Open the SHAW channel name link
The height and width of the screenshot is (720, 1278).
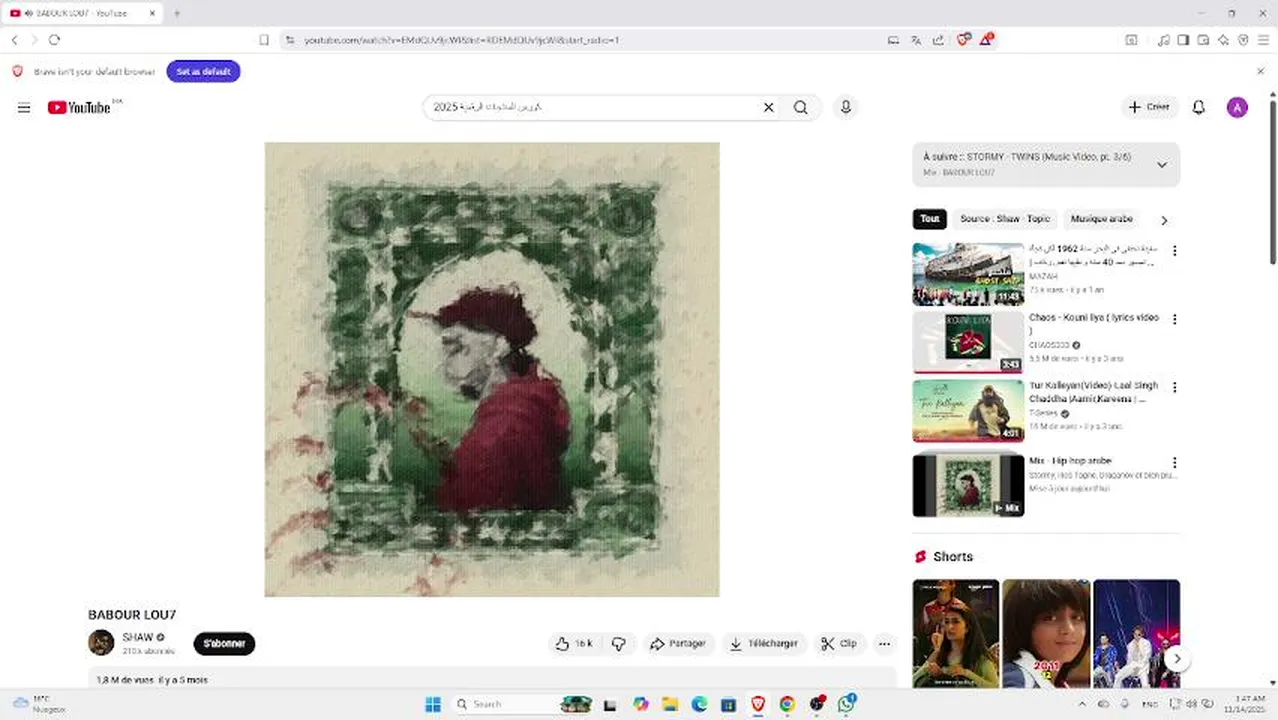point(138,637)
